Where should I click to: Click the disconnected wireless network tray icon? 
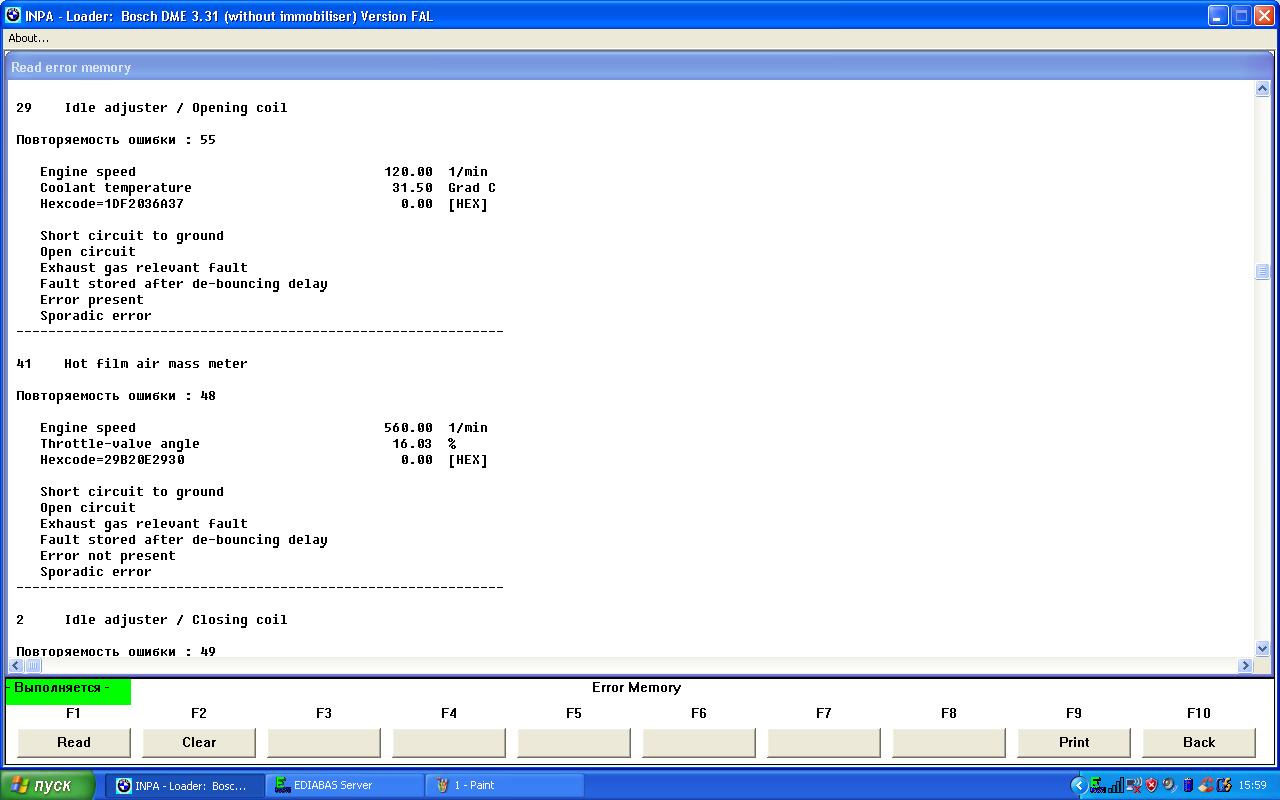pos(1134,785)
